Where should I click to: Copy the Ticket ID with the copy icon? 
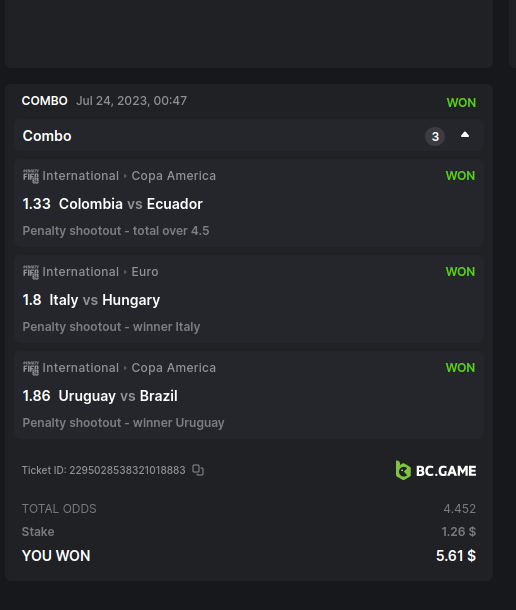(x=198, y=470)
